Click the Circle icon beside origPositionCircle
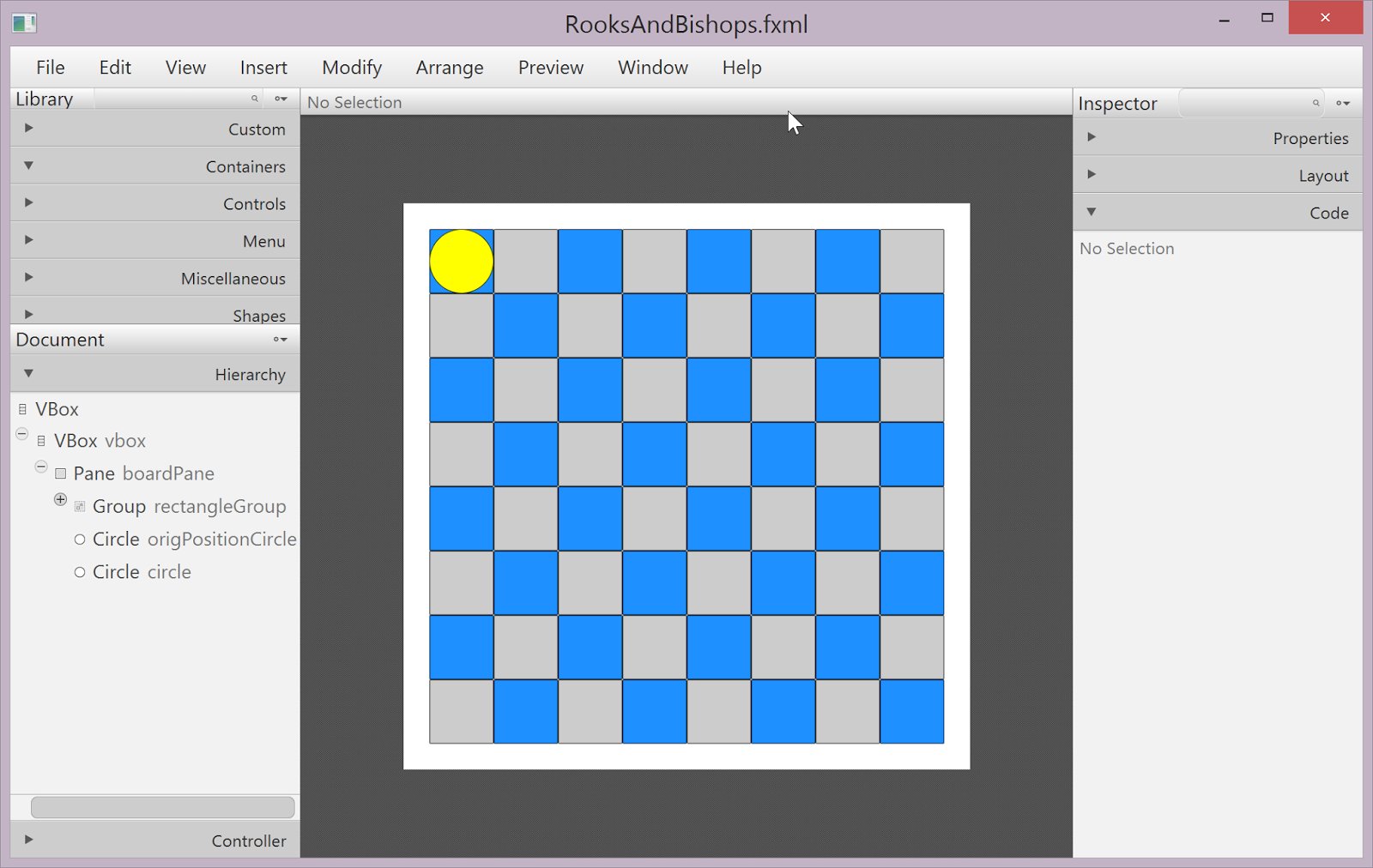The width and height of the screenshot is (1373, 868). (79, 539)
